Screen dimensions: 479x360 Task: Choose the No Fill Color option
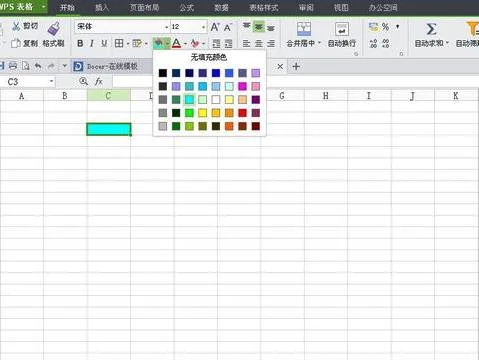[x=209, y=57]
